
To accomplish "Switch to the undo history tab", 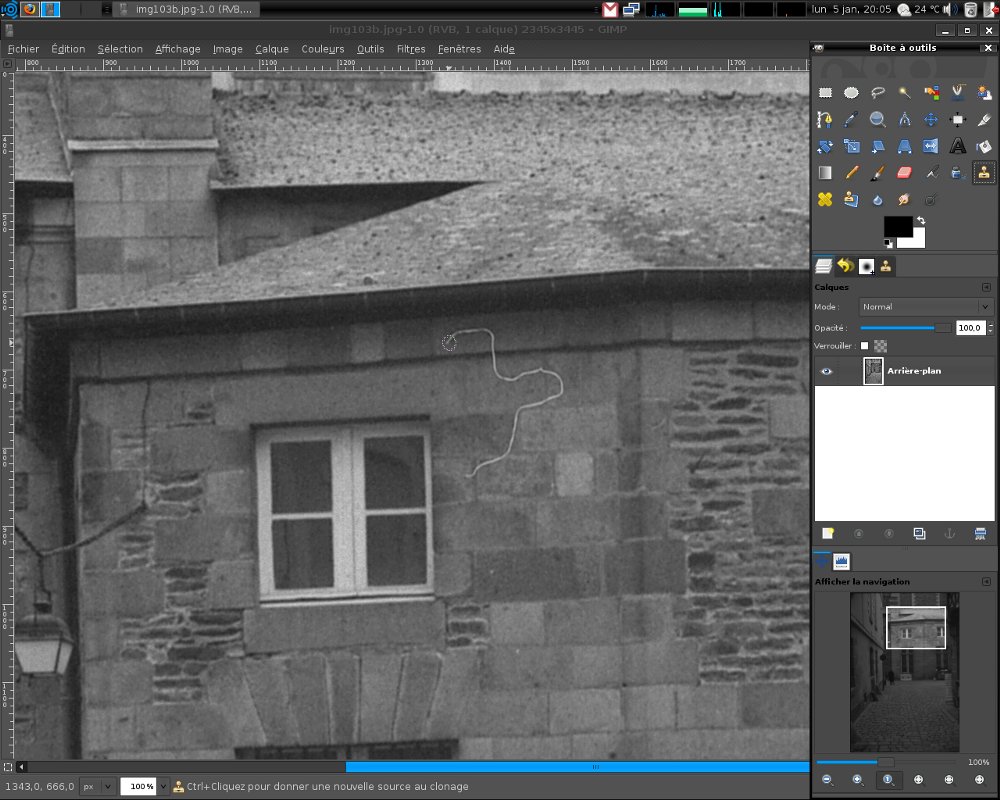I will [846, 266].
